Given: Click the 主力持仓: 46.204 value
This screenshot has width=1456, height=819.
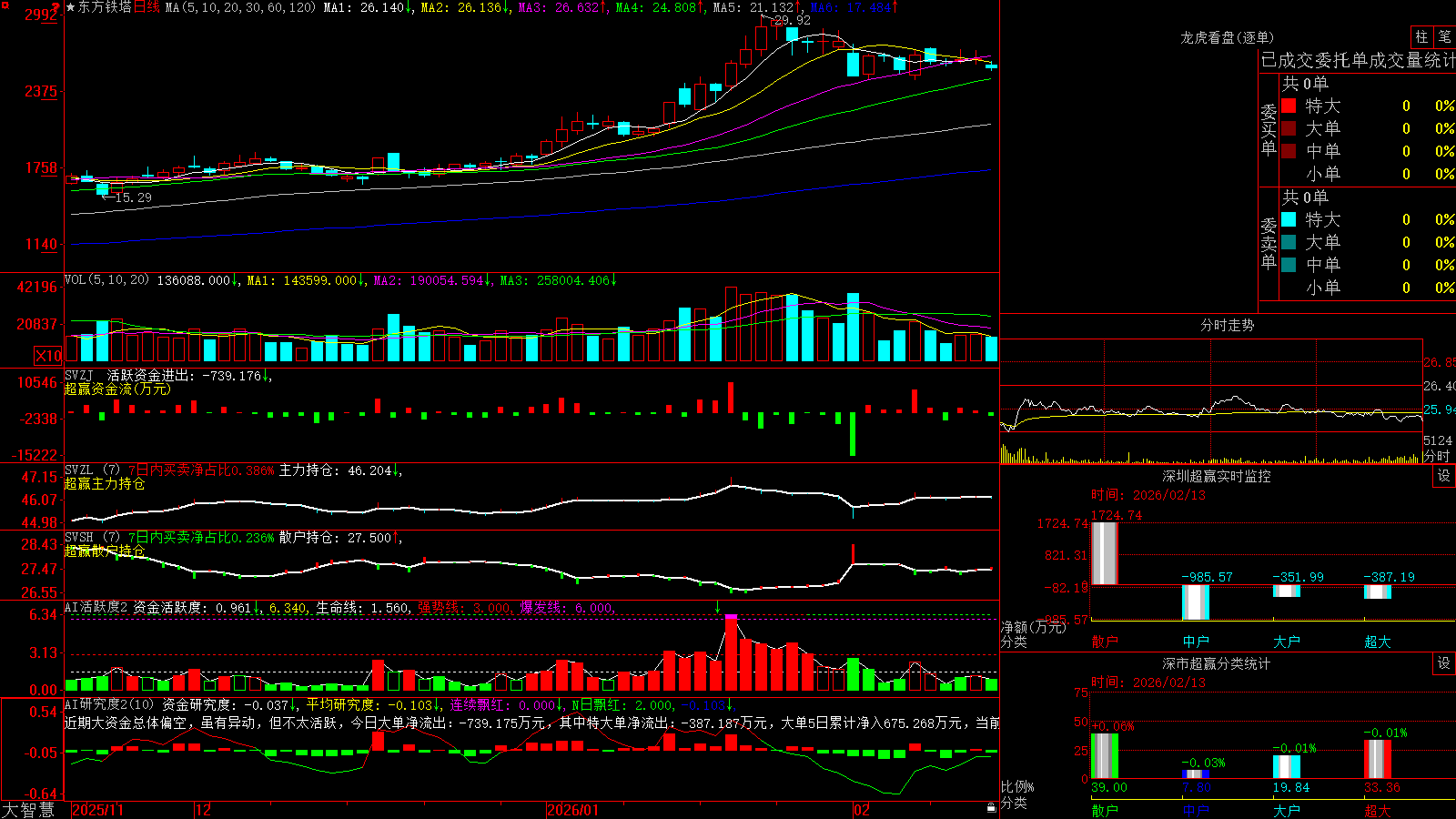Looking at the screenshot, I should (x=335, y=470).
